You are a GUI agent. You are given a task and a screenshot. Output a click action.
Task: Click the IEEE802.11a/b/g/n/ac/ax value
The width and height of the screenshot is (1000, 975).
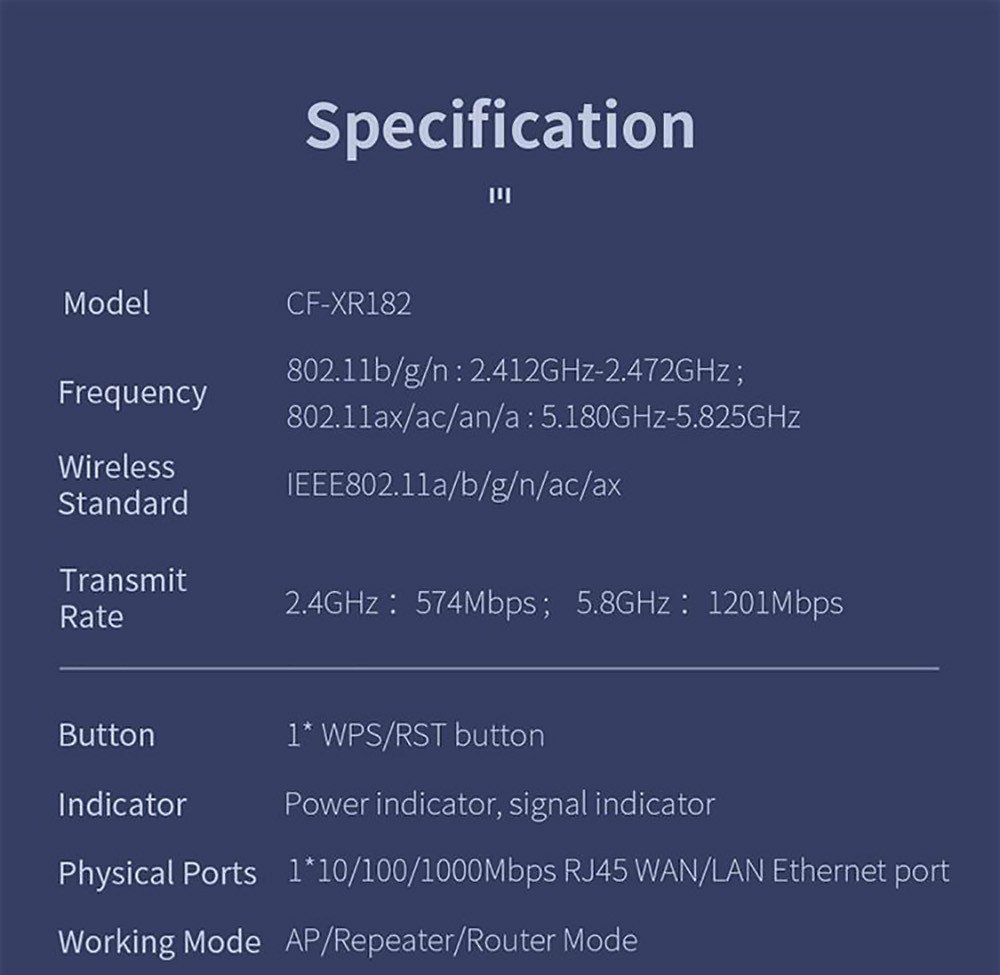click(x=453, y=486)
